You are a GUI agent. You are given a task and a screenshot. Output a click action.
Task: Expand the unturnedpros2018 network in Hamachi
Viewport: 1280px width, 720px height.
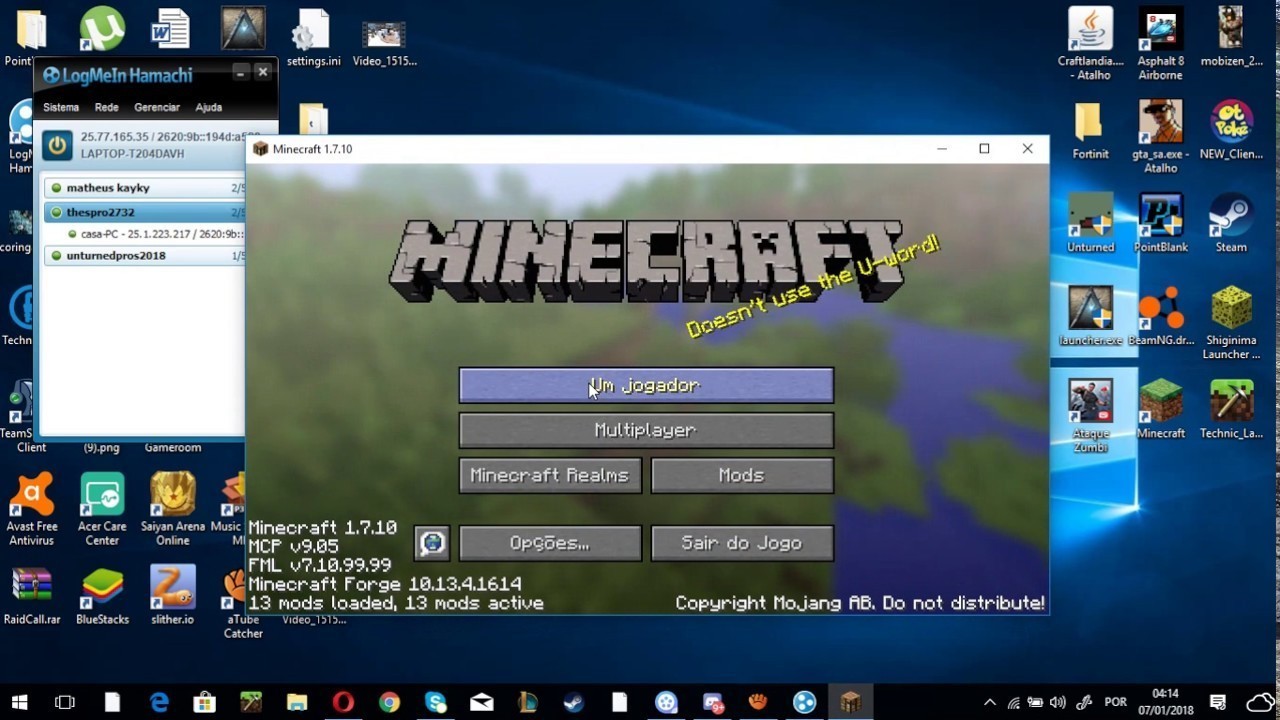pyautogui.click(x=145, y=255)
